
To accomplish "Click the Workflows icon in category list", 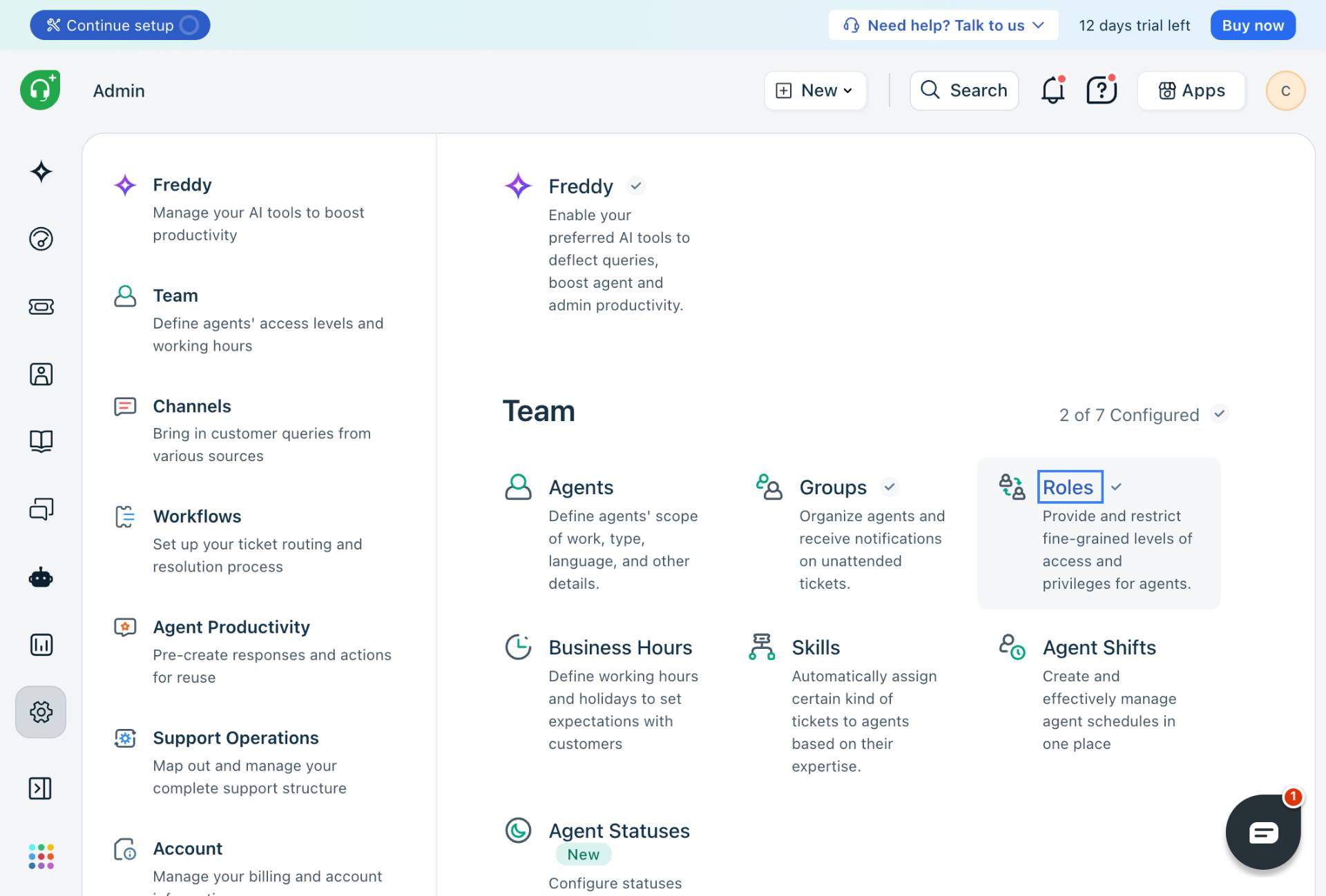I will point(125,516).
